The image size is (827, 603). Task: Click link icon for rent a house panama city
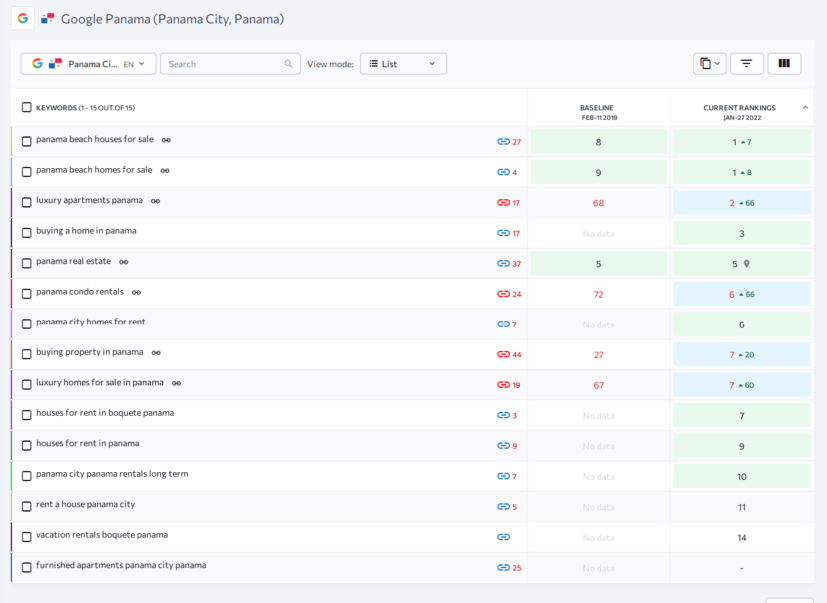coord(503,506)
